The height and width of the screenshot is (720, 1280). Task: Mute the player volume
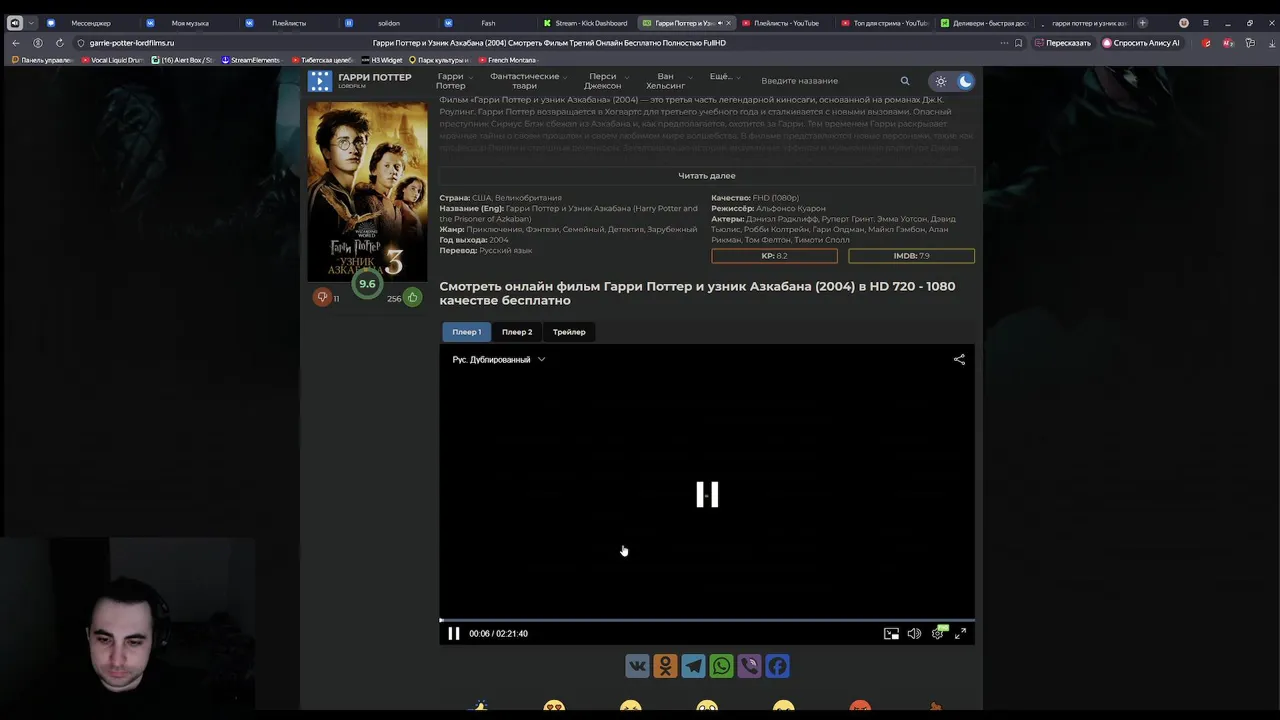[x=914, y=633]
